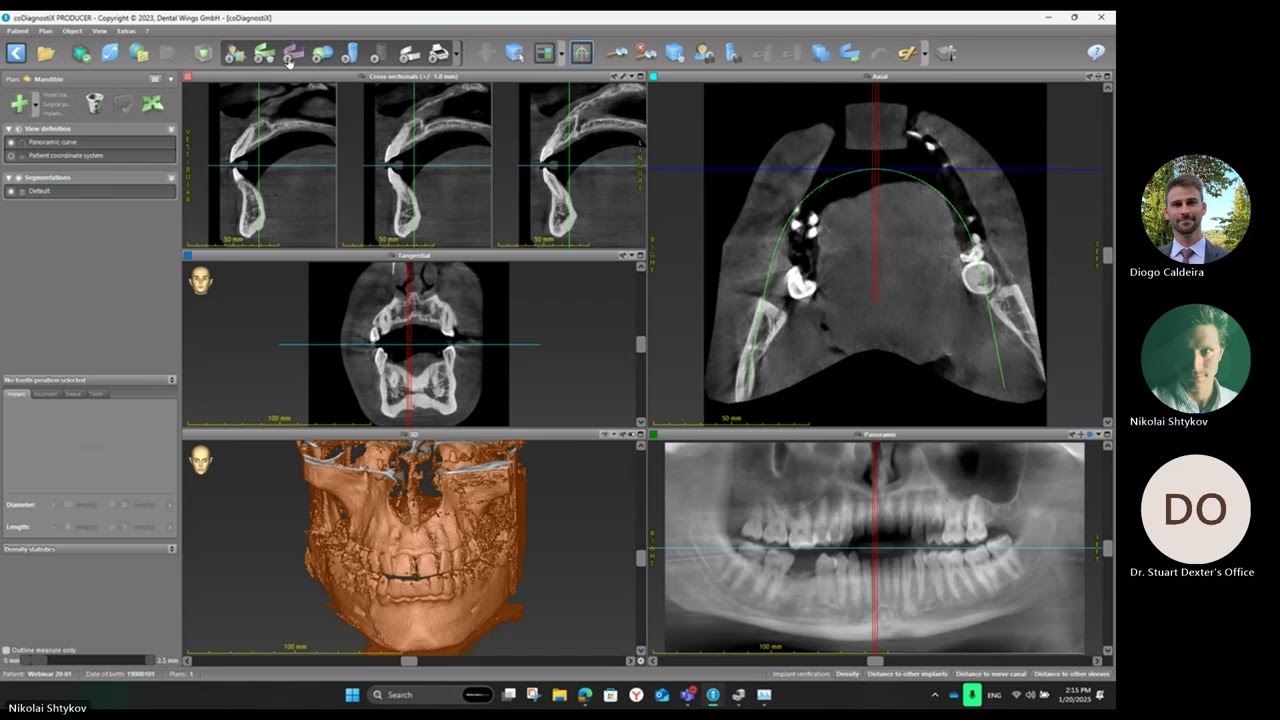
Task: Click the measurement tool icon
Action: coord(617,53)
